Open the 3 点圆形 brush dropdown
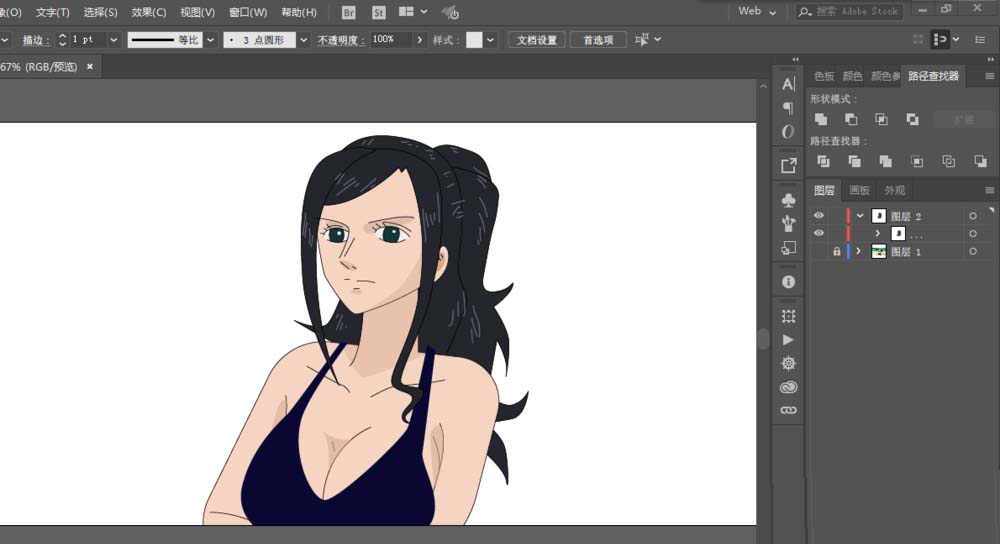This screenshot has height=544, width=1000. [x=304, y=40]
